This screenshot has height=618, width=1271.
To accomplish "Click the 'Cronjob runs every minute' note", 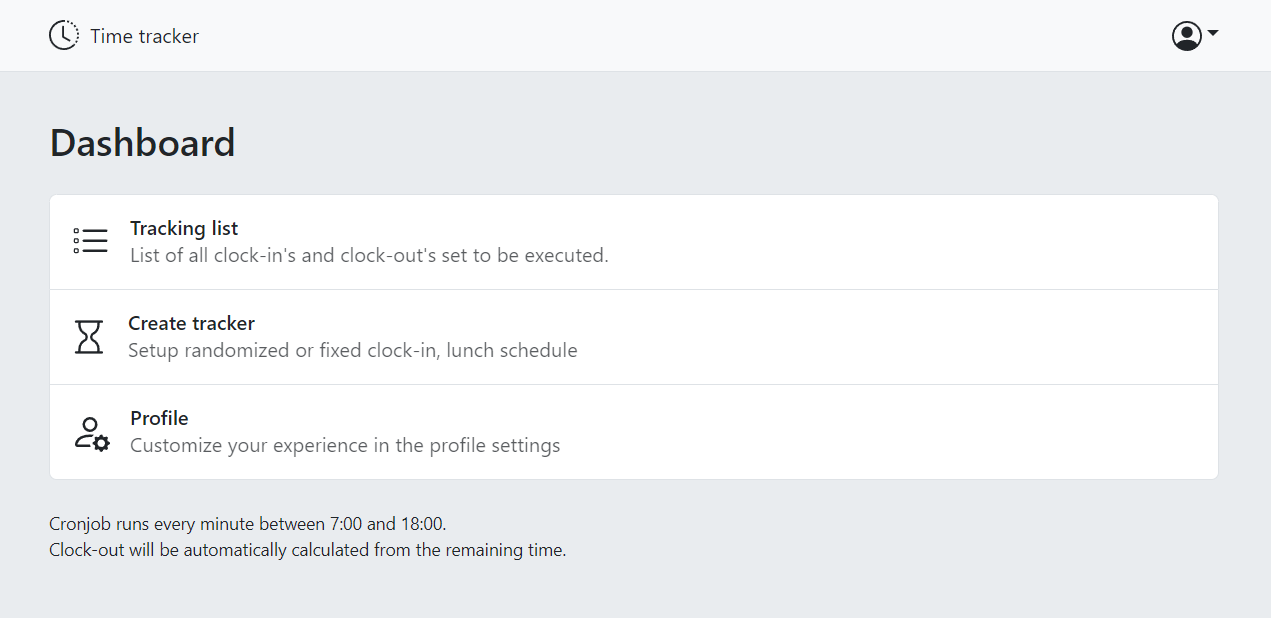I will (247, 523).
